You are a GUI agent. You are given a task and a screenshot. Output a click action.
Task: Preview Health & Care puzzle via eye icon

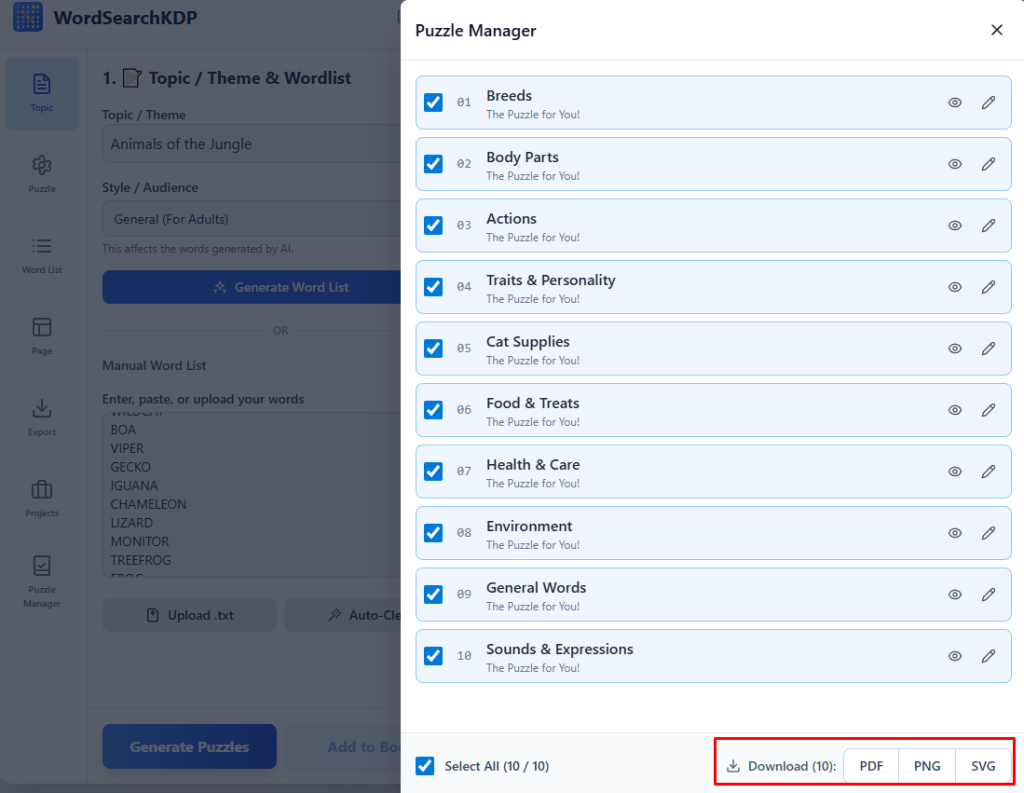click(x=955, y=471)
